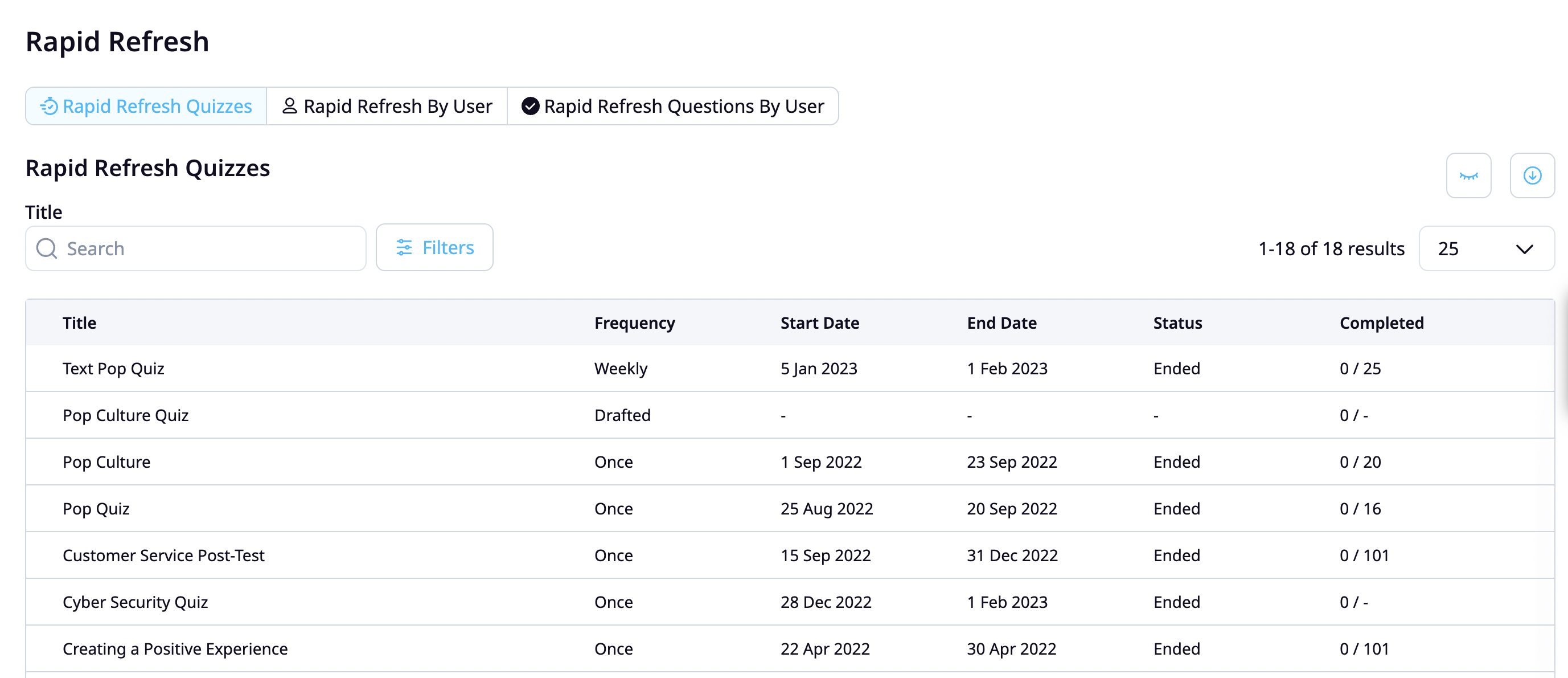The width and height of the screenshot is (1568, 678).
Task: Open the Text Pop Quiz entry
Action: point(113,368)
